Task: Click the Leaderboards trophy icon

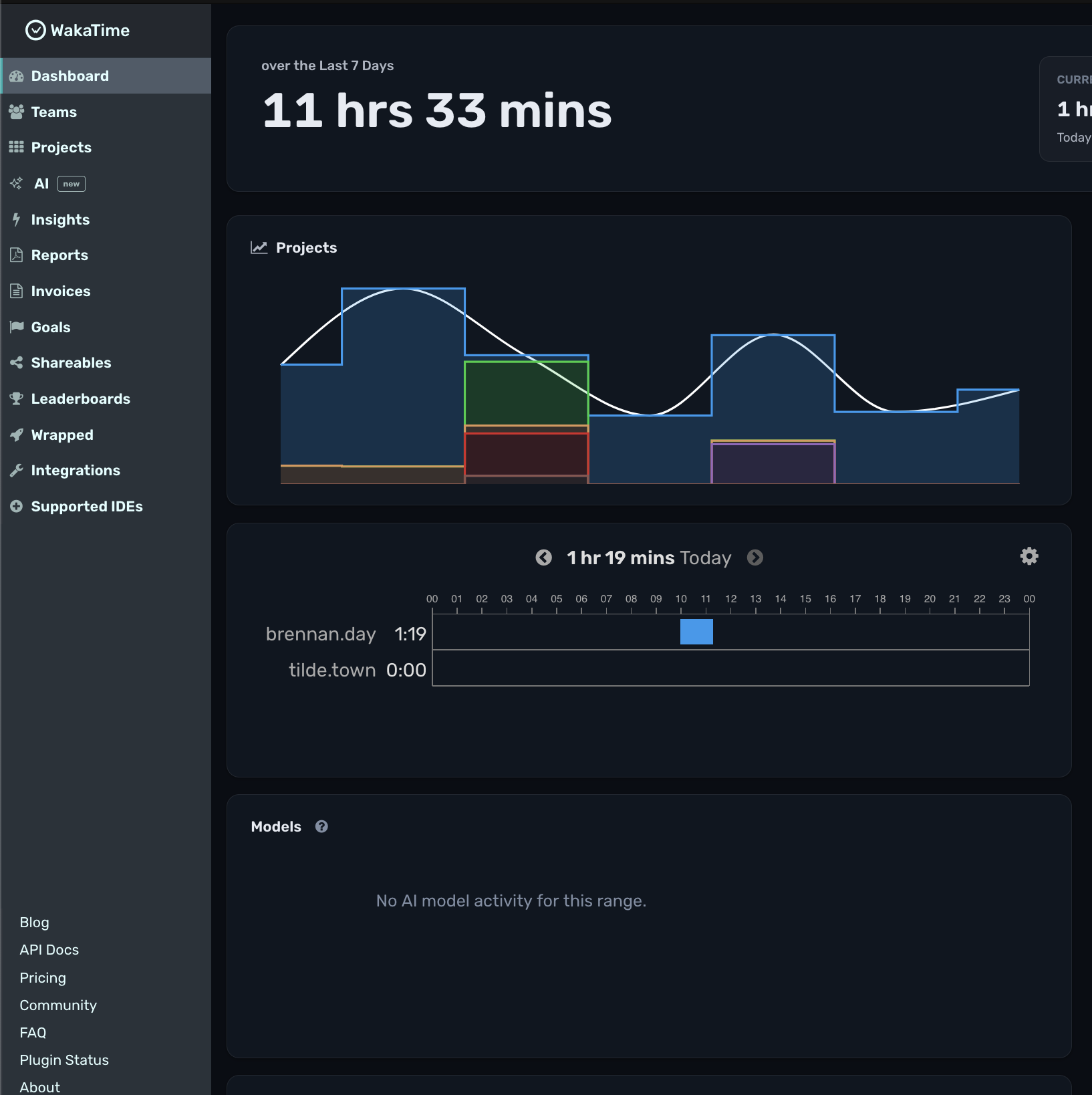Action: point(17,398)
